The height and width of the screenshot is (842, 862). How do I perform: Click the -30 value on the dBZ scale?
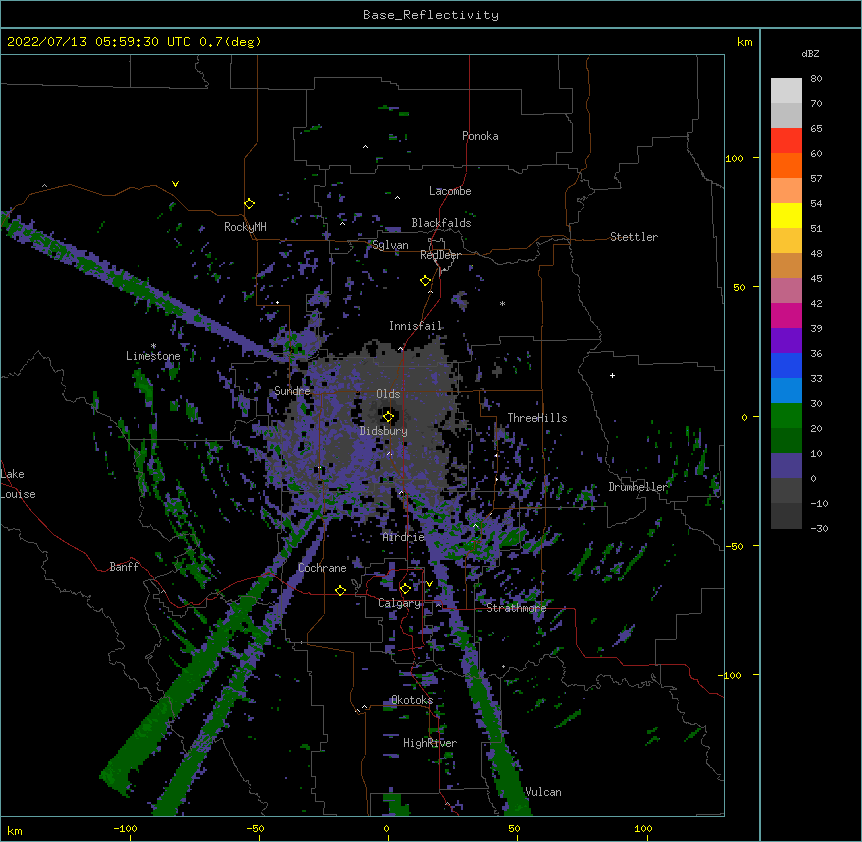[819, 528]
